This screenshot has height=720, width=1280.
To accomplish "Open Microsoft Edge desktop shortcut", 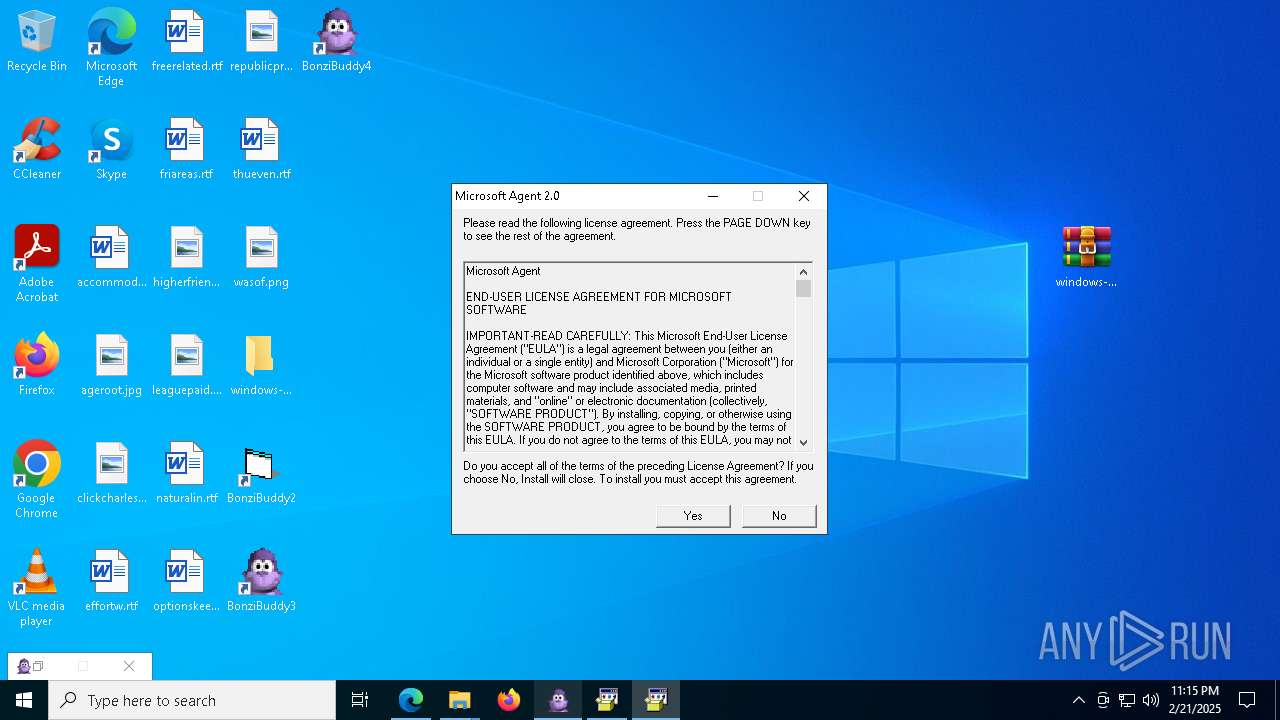I will pos(111,48).
